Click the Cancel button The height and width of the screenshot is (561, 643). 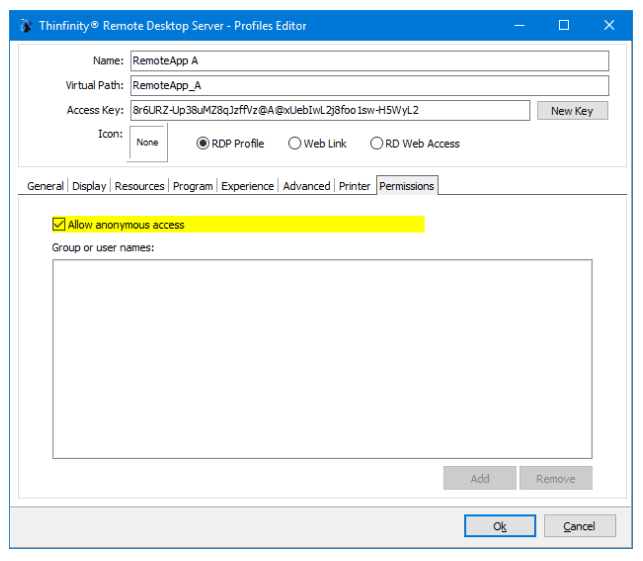(579, 526)
